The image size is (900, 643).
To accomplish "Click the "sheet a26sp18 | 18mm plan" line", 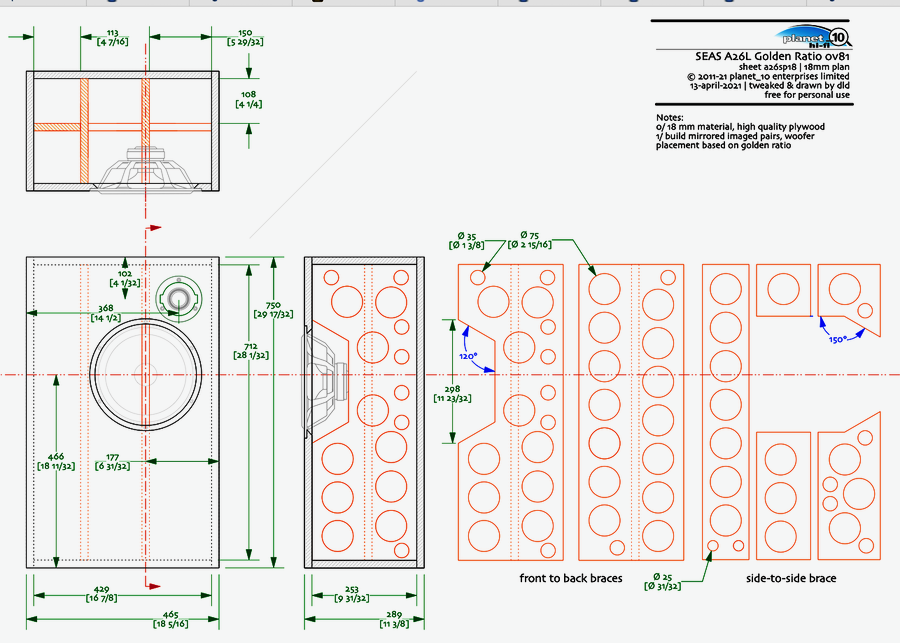I will [794, 67].
